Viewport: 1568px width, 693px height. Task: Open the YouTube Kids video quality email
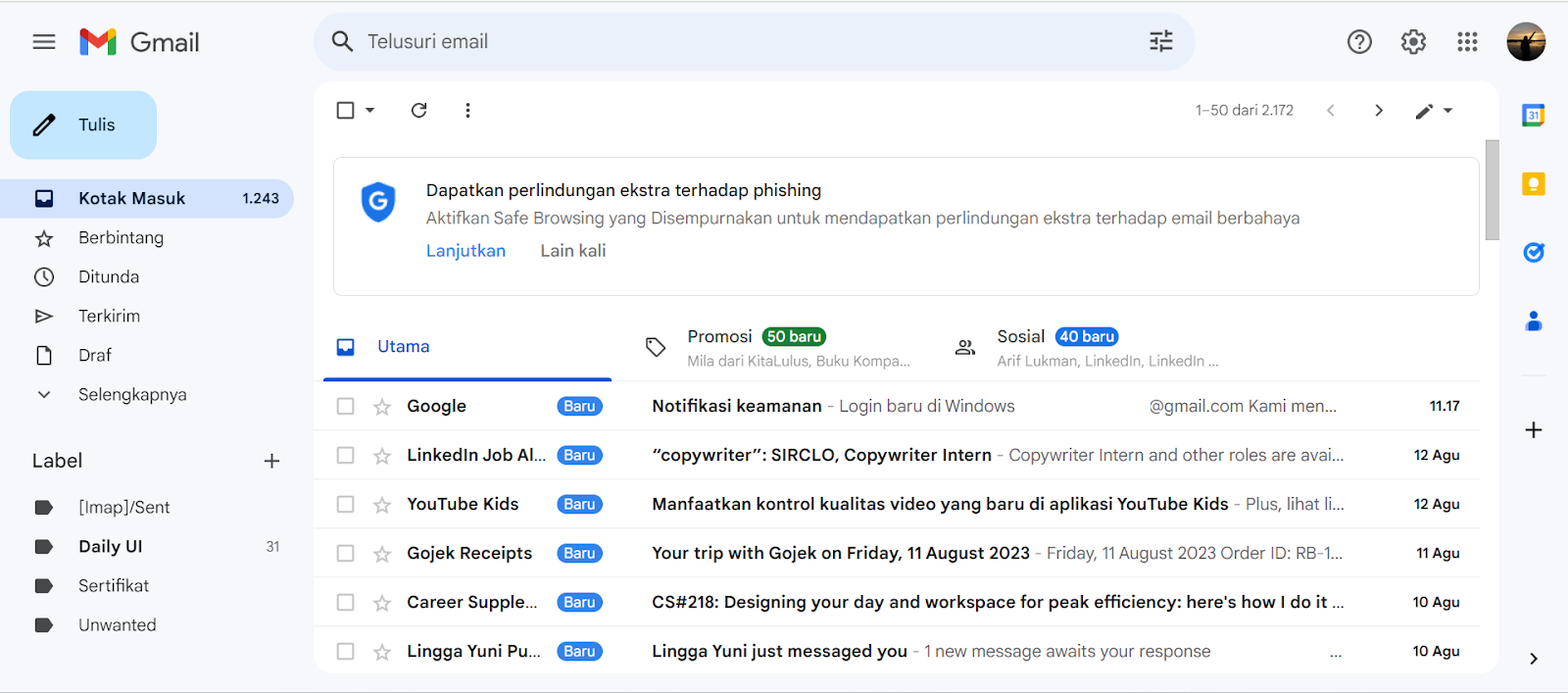tap(897, 504)
